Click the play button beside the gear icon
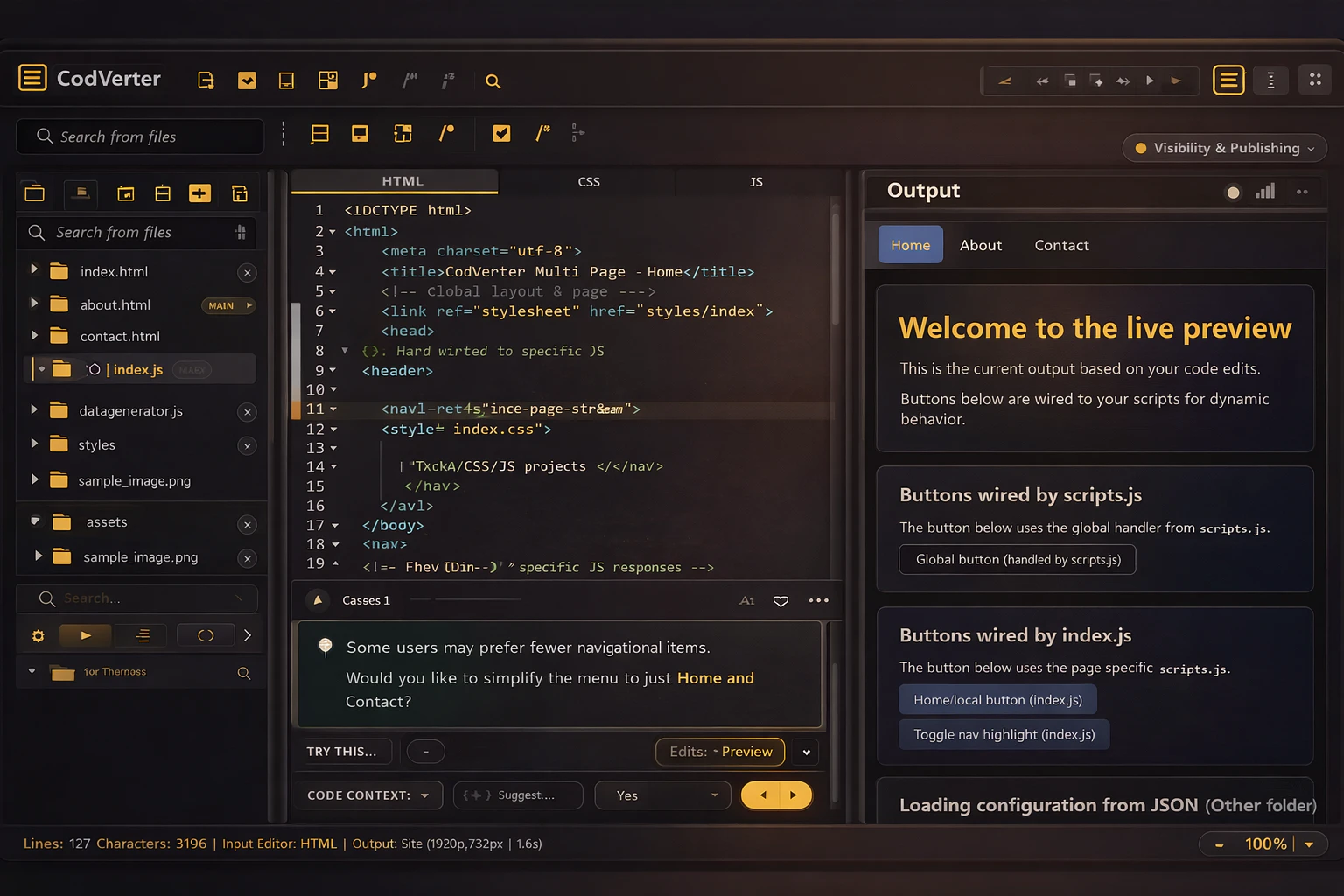The height and width of the screenshot is (896, 1344). tap(86, 635)
